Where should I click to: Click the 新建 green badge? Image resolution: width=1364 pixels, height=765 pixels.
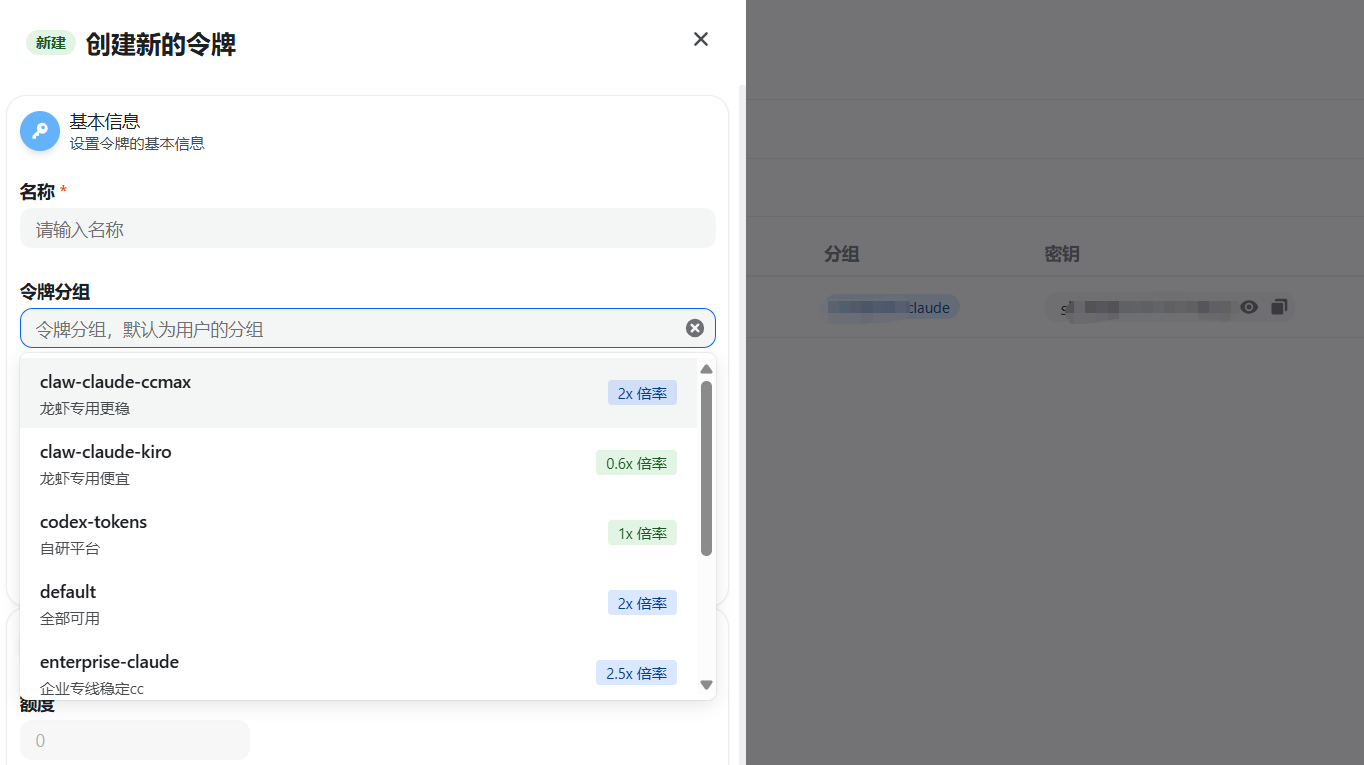point(51,43)
